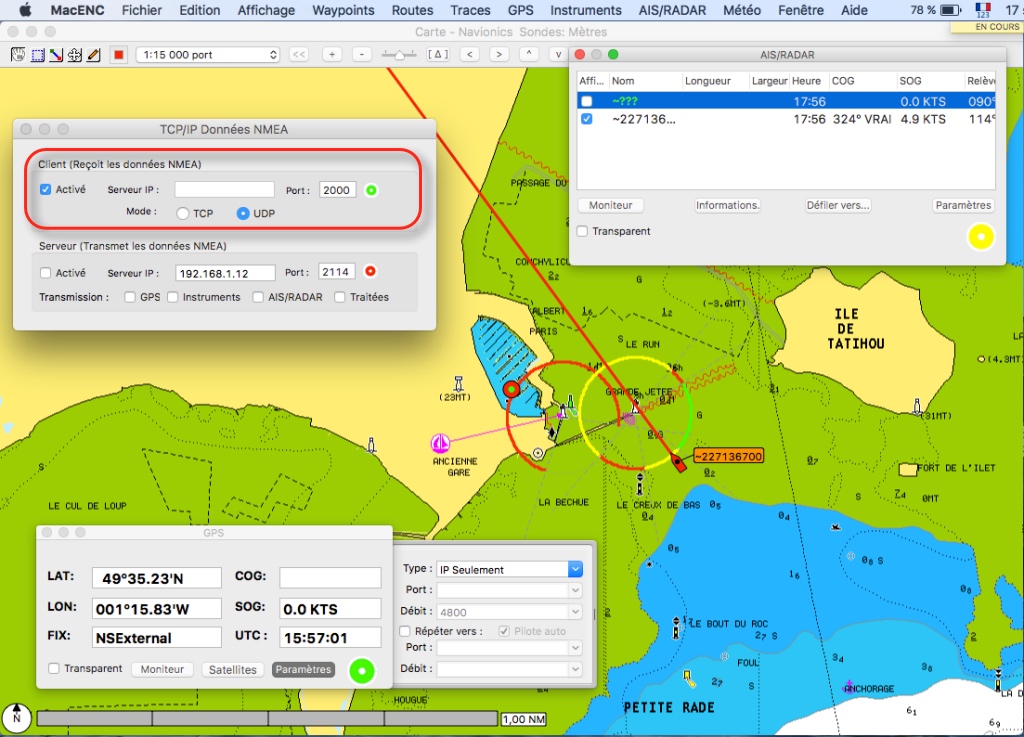This screenshot has width=1024, height=737.
Task: Select the hand pan tool
Action: click(17, 54)
